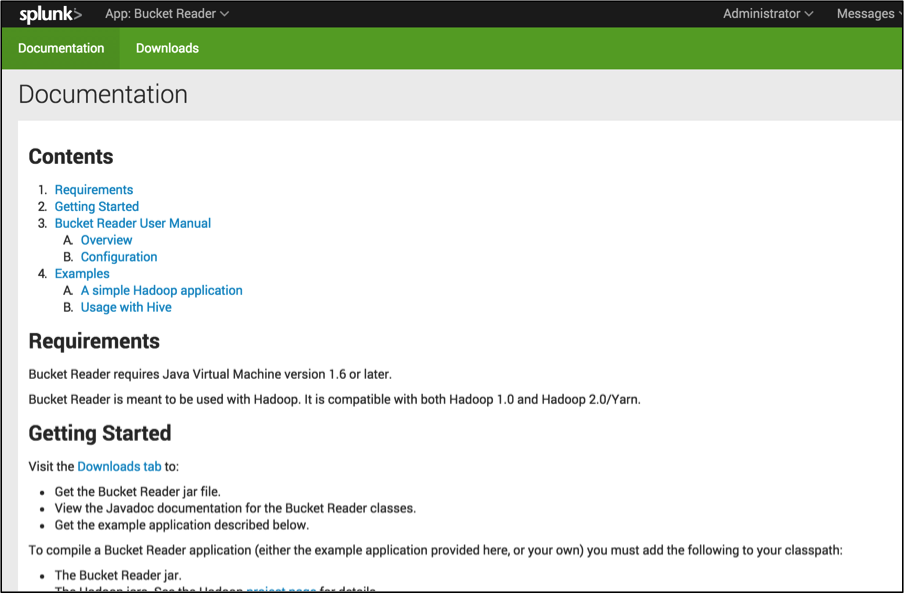
Task: Jump to Bucket Reader User Manual
Action: (133, 223)
